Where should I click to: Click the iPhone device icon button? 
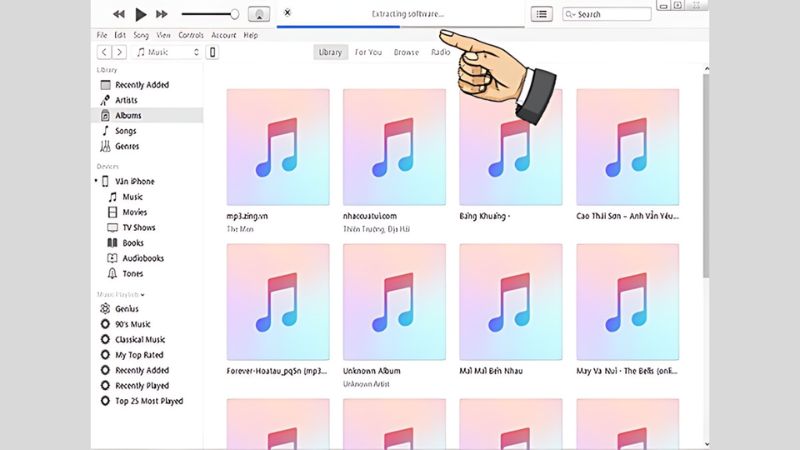[x=212, y=52]
